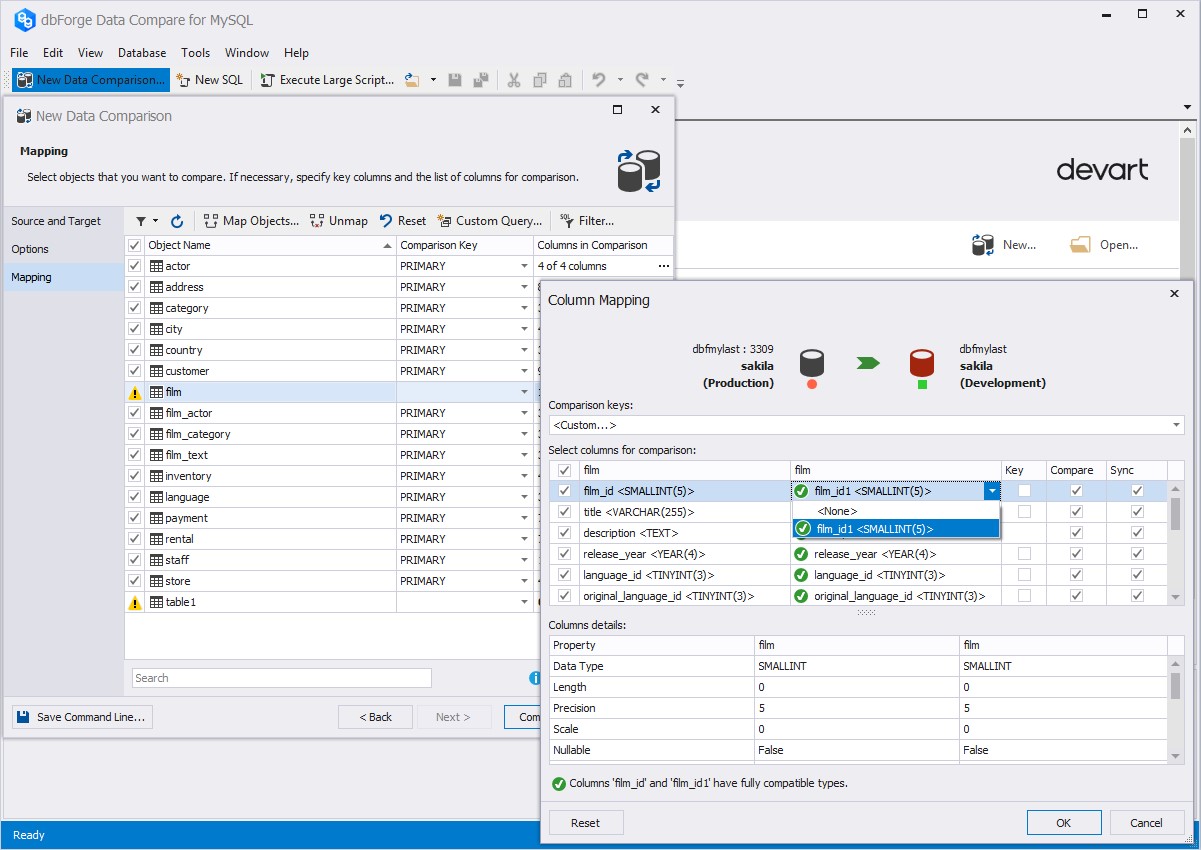Click OK in Column Mapping dialog
The height and width of the screenshot is (850, 1201).
1064,823
